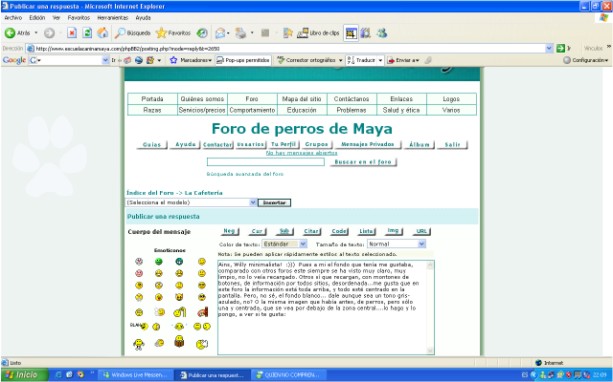613x382 pixels.
Task: Open the Archivo menu
Action: pyautogui.click(x=13, y=18)
